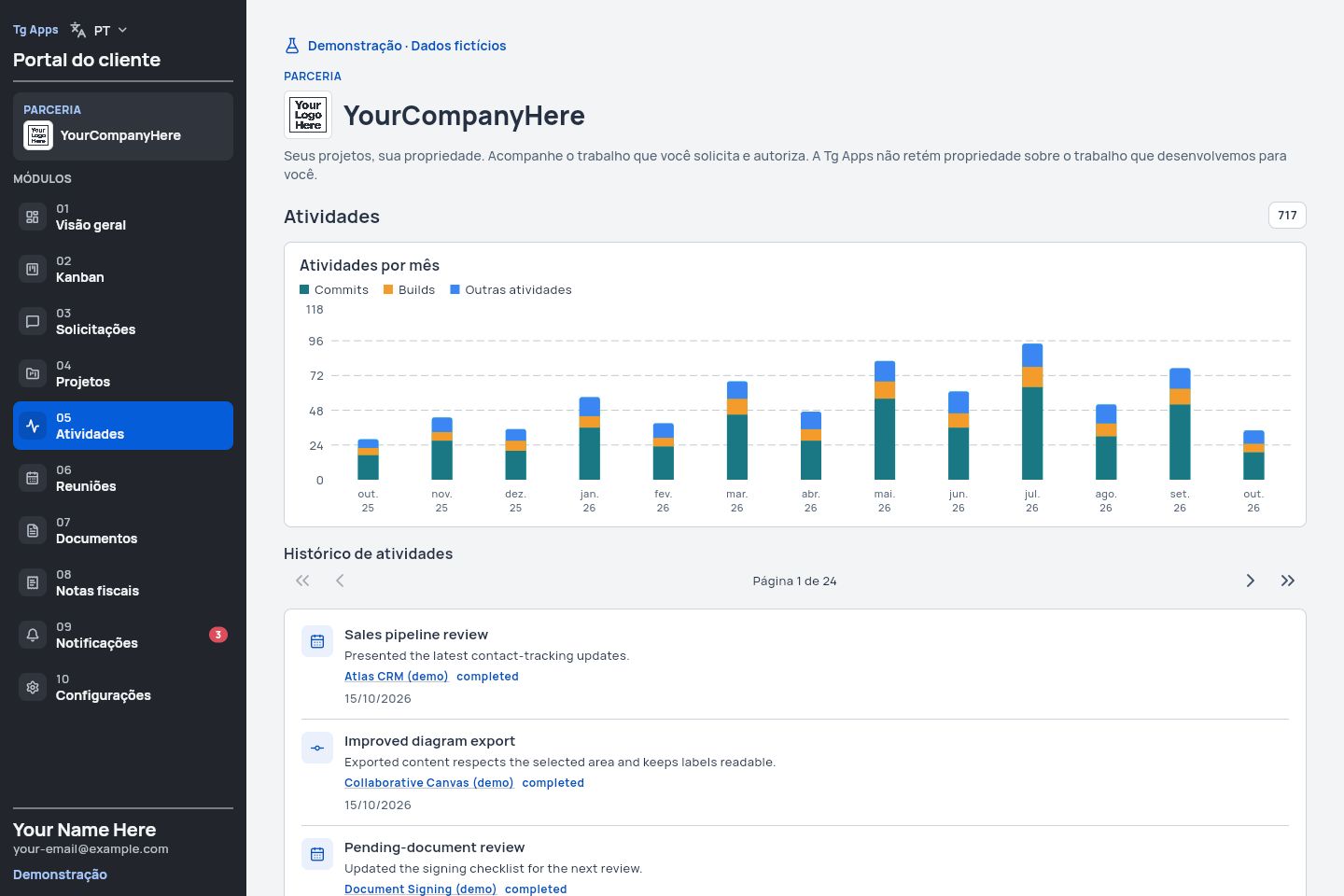This screenshot has height=896, width=1344.
Task: Toggle the Commits legend swatch
Action: (x=304, y=289)
